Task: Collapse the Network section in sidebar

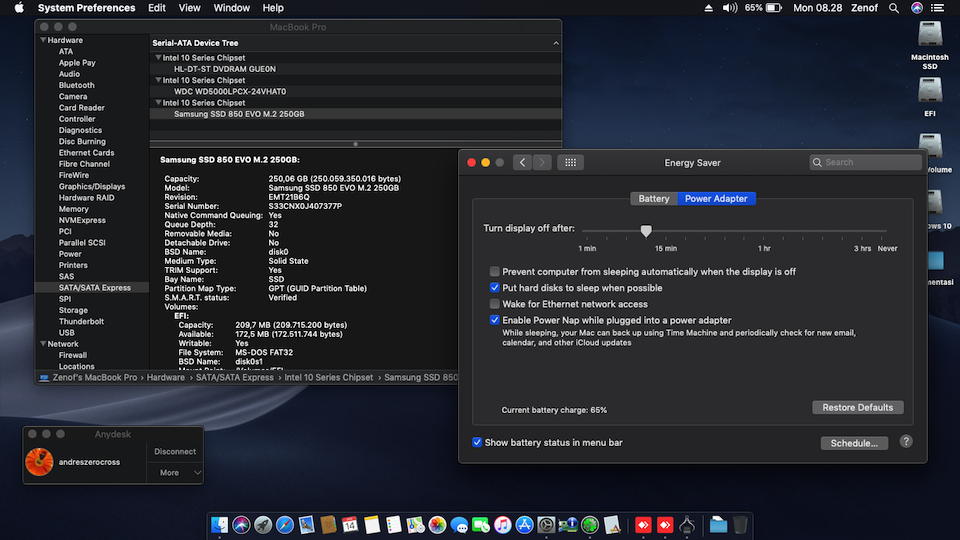Action: (43, 344)
